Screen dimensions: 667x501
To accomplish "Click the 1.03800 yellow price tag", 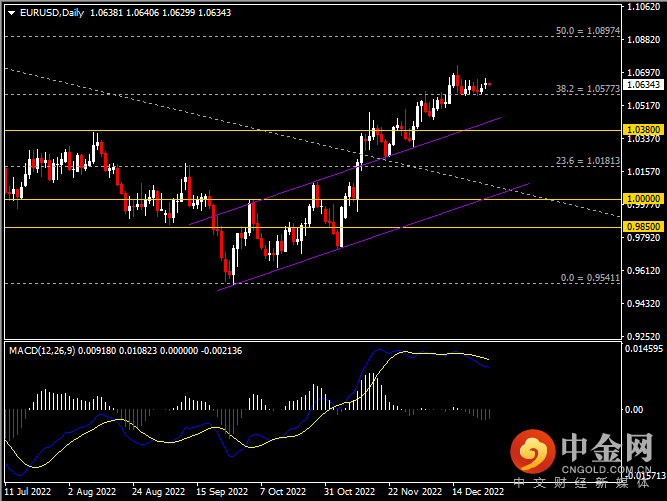I will coord(641,130).
